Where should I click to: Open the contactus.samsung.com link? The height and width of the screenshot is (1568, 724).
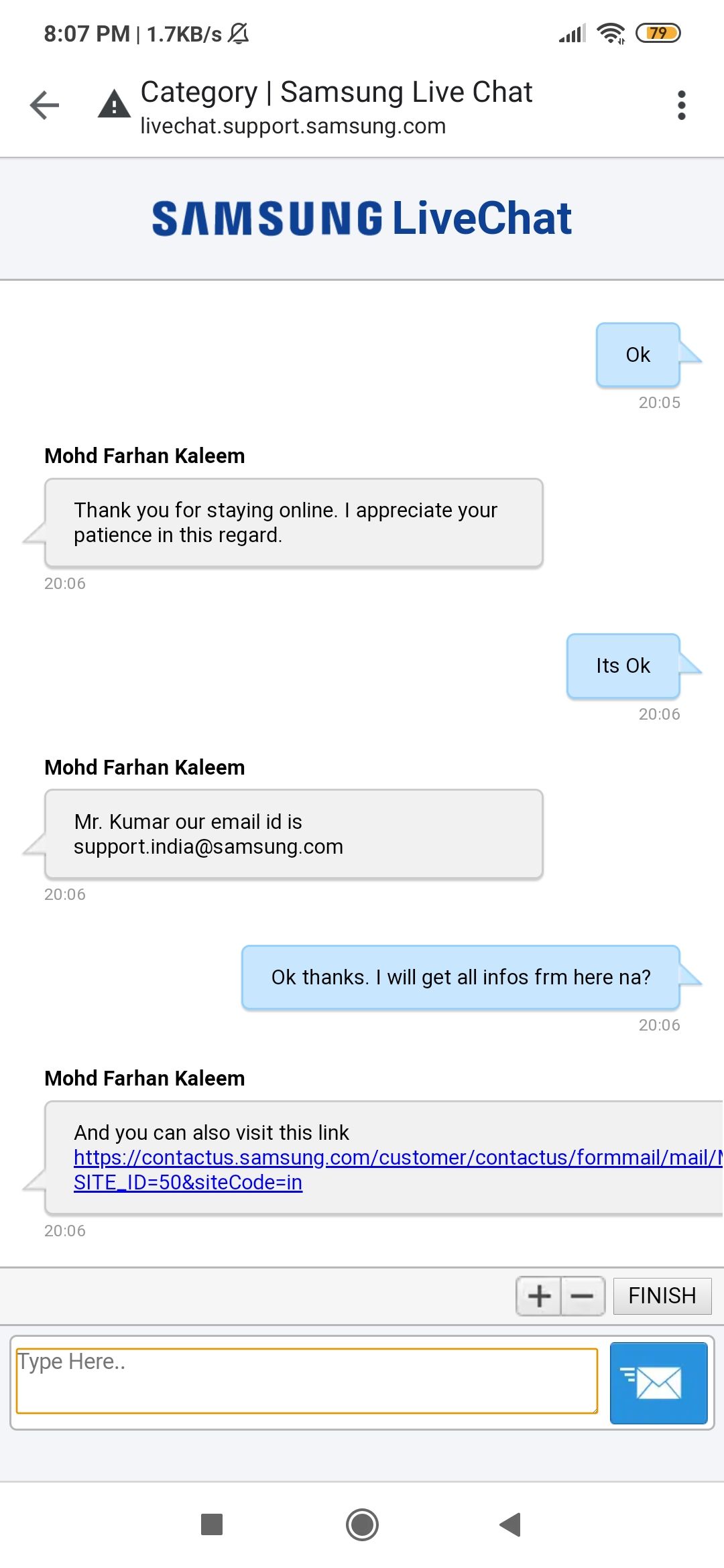tap(396, 1157)
